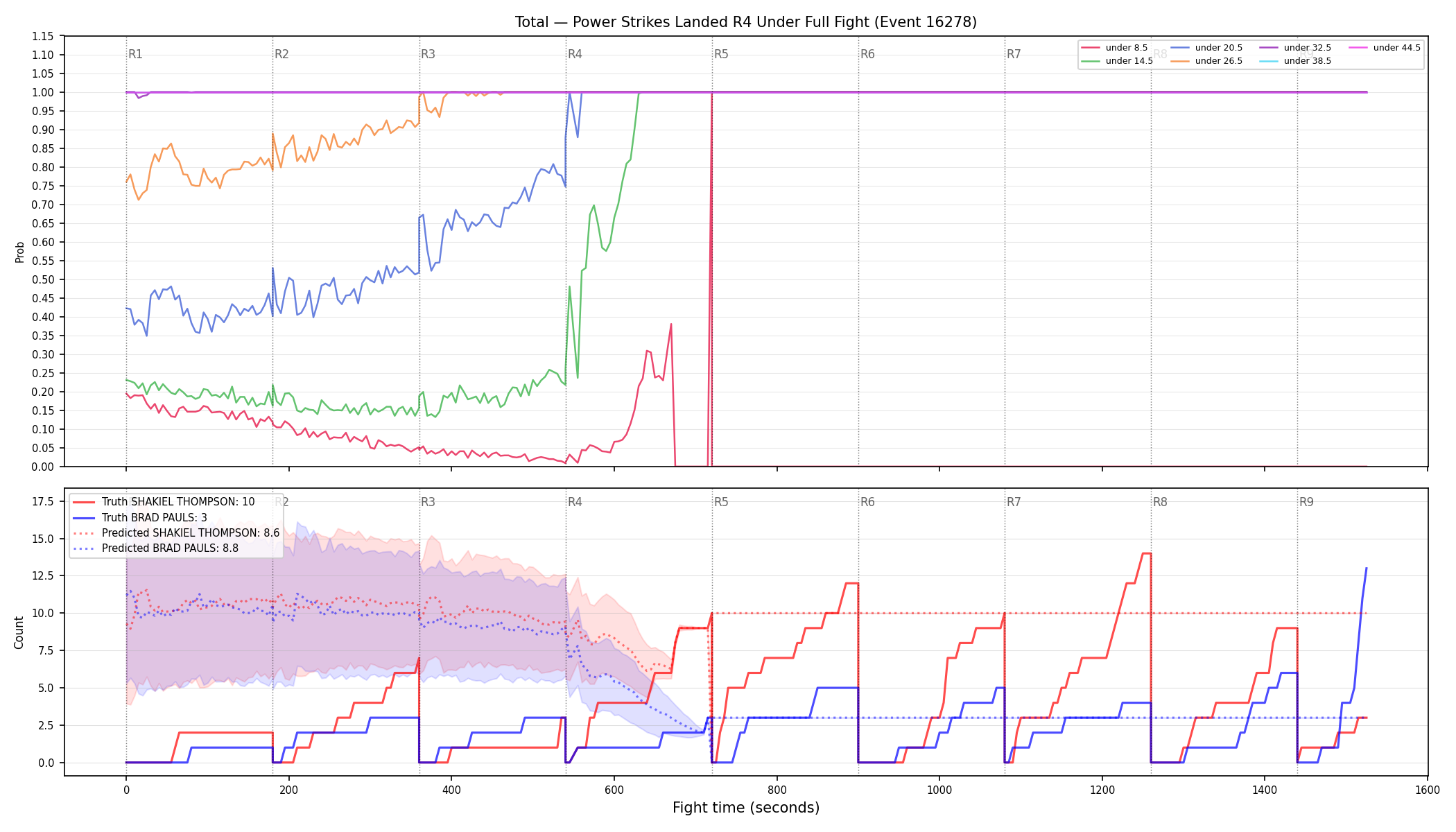Select the 'under 32.5' legend entry

1295,48
